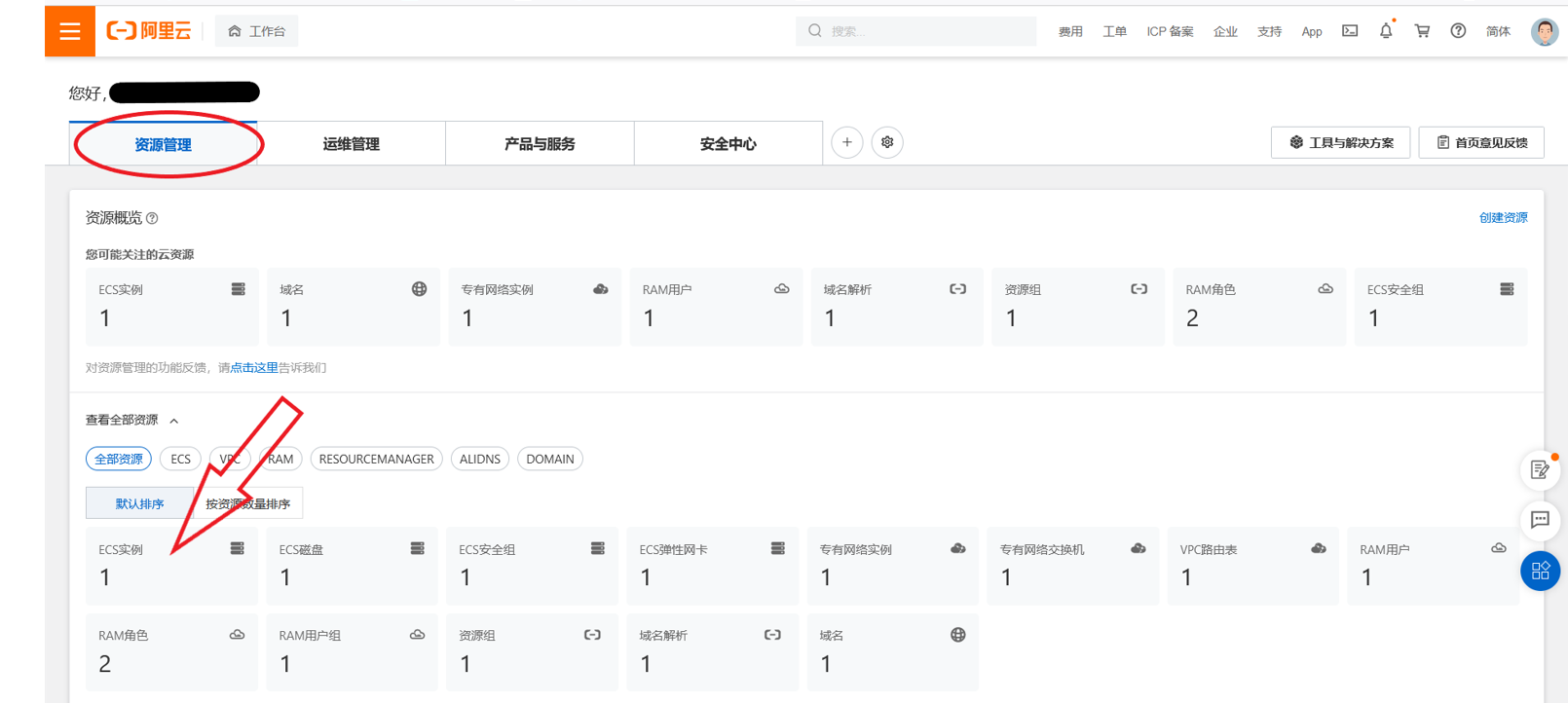Open the 企业 menu

tap(1225, 31)
